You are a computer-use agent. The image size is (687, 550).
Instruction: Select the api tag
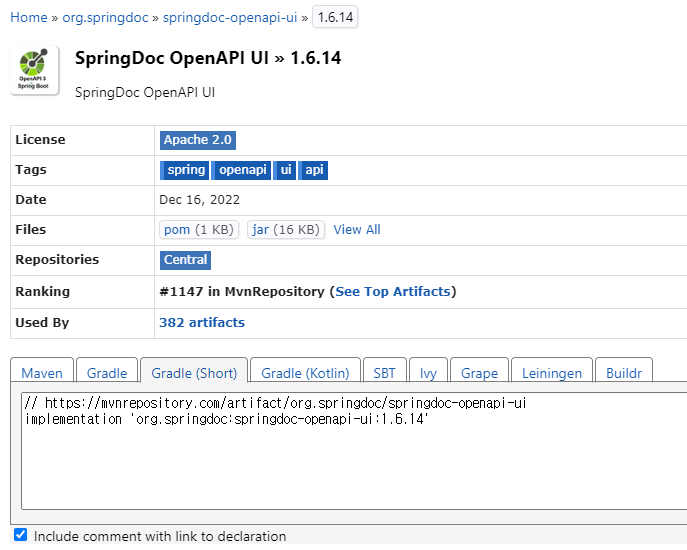[x=313, y=170]
